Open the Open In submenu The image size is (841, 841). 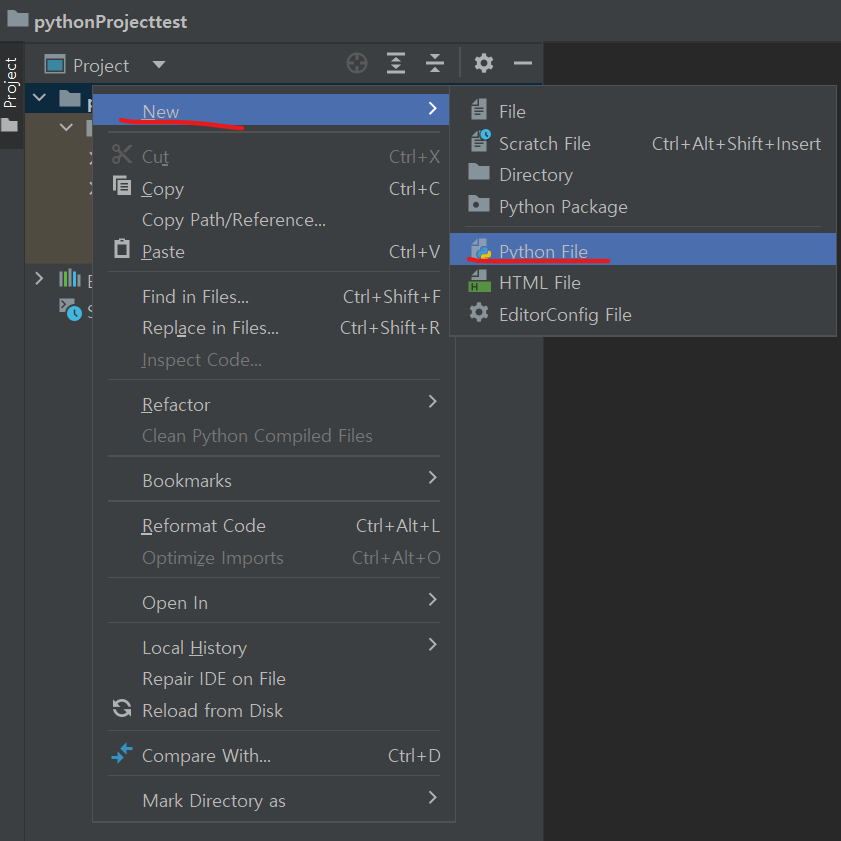[x=274, y=603]
